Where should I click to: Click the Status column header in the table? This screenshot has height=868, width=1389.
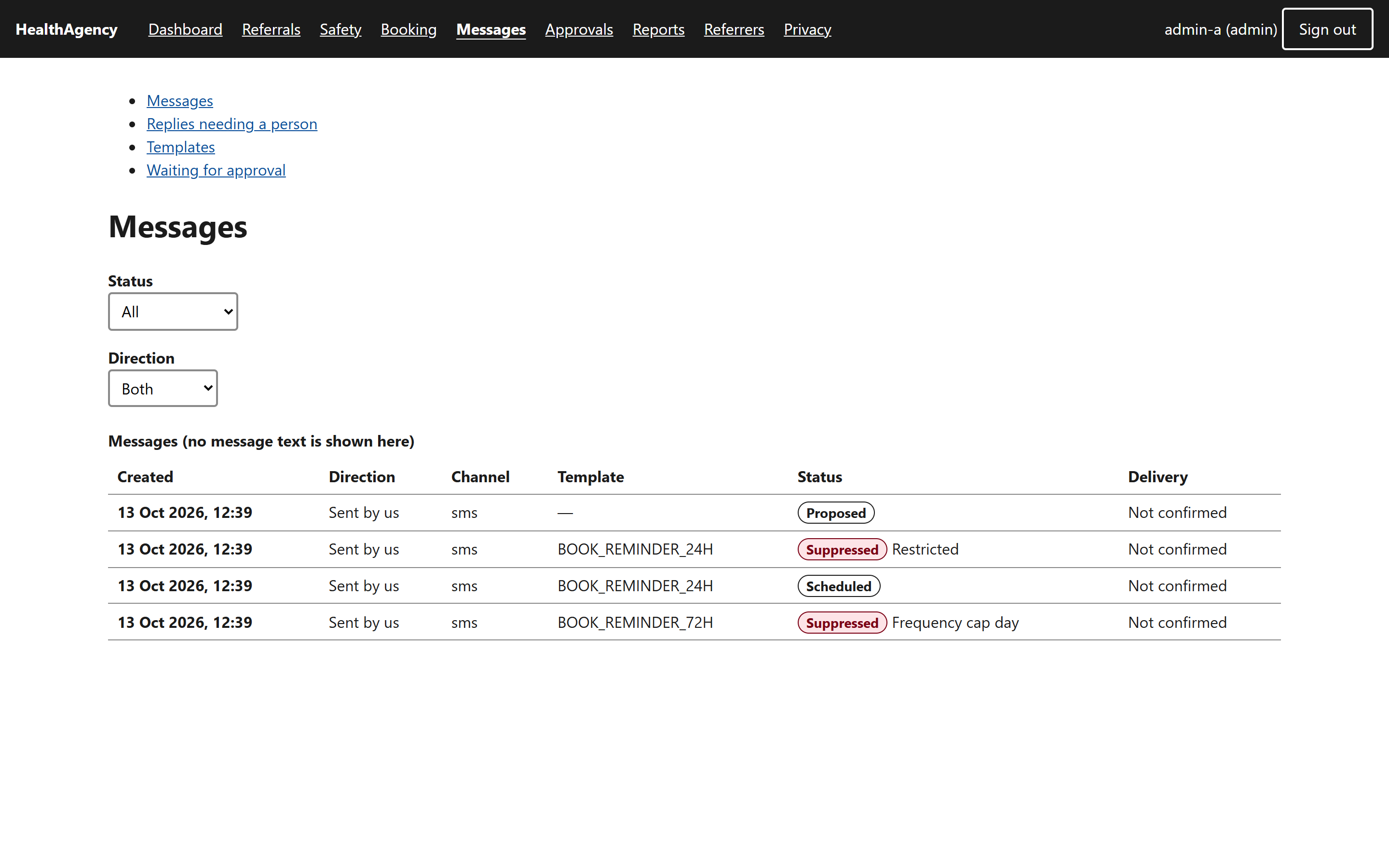point(819,476)
